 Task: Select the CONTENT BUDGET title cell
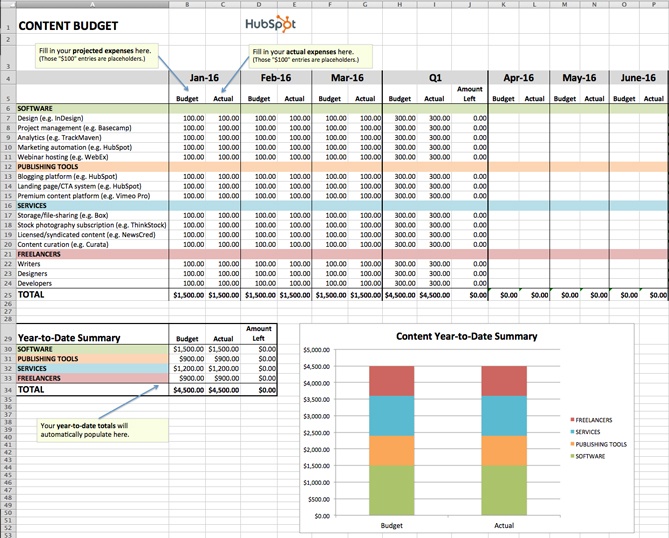[60, 24]
